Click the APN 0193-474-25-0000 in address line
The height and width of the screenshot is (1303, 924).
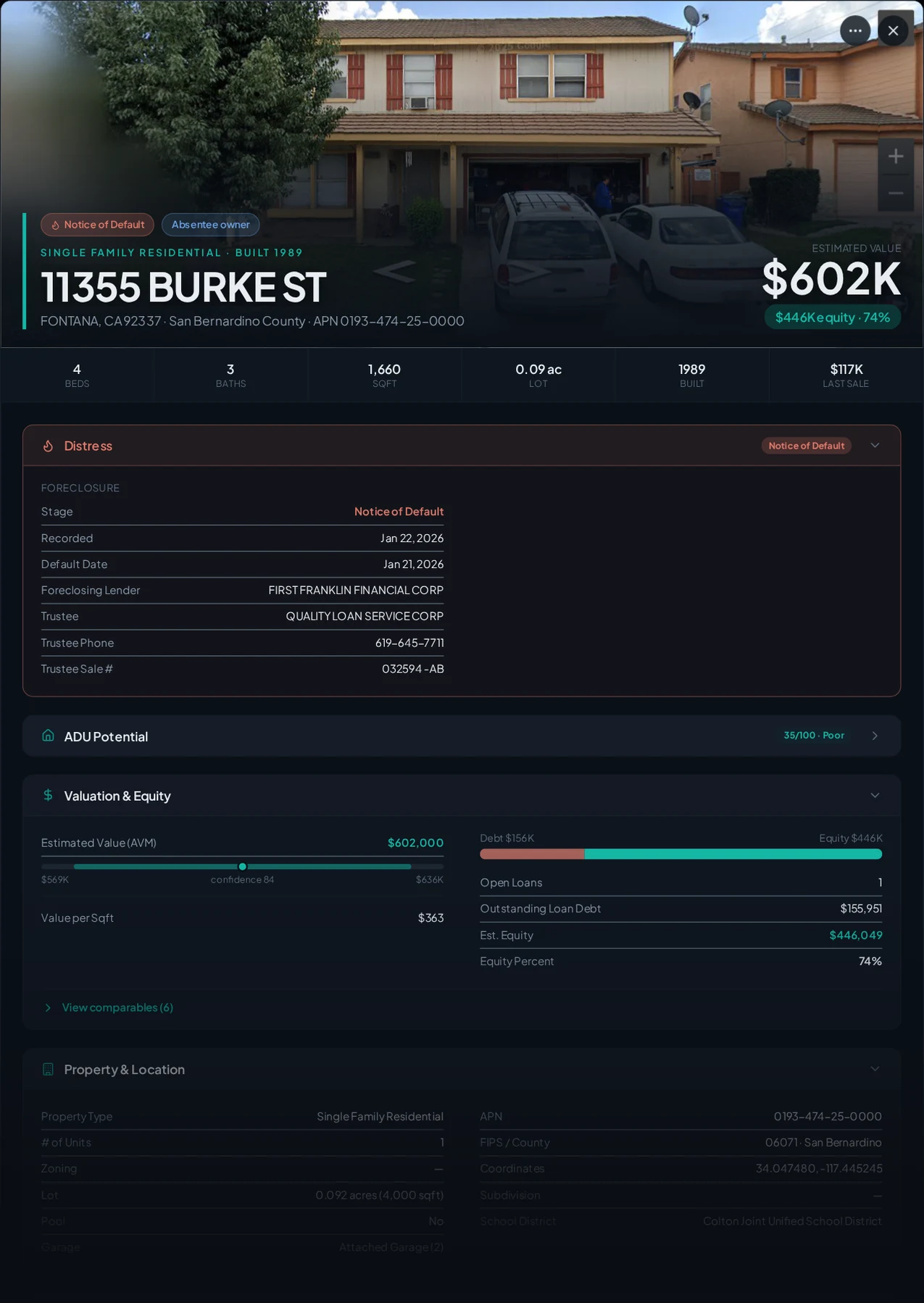point(388,321)
